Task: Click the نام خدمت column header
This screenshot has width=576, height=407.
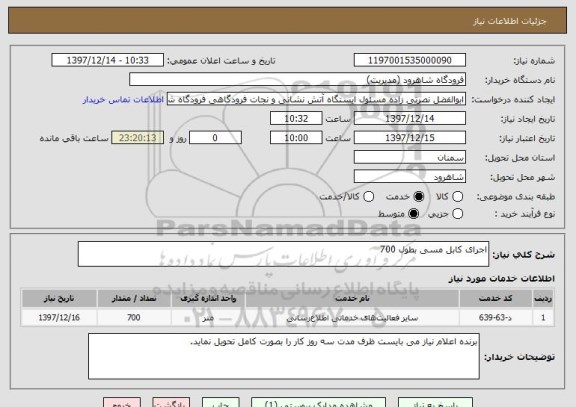Action: [x=352, y=299]
